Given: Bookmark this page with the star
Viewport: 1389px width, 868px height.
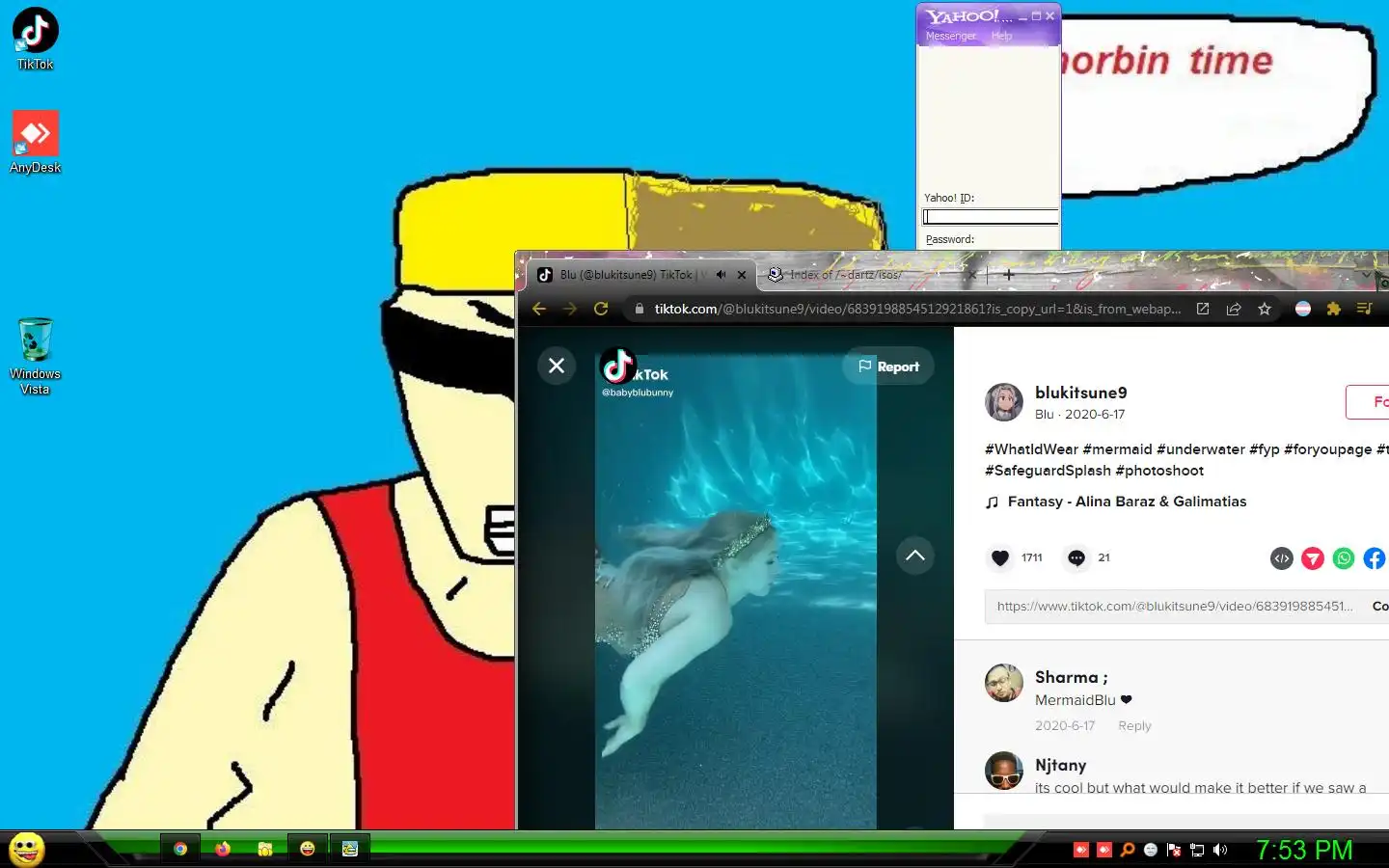Looking at the screenshot, I should 1265,309.
